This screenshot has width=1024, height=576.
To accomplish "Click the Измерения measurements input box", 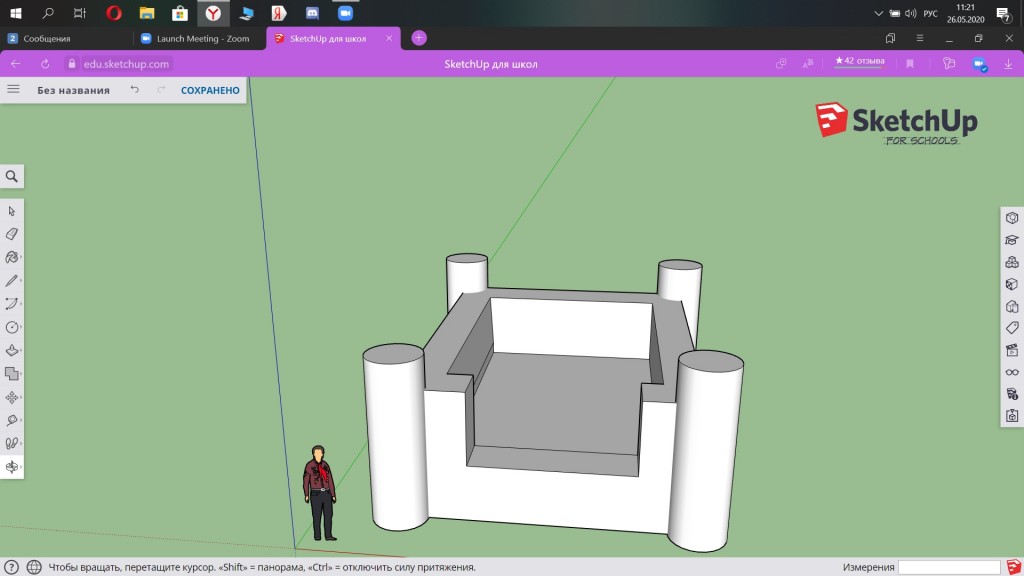I will (x=948, y=567).
